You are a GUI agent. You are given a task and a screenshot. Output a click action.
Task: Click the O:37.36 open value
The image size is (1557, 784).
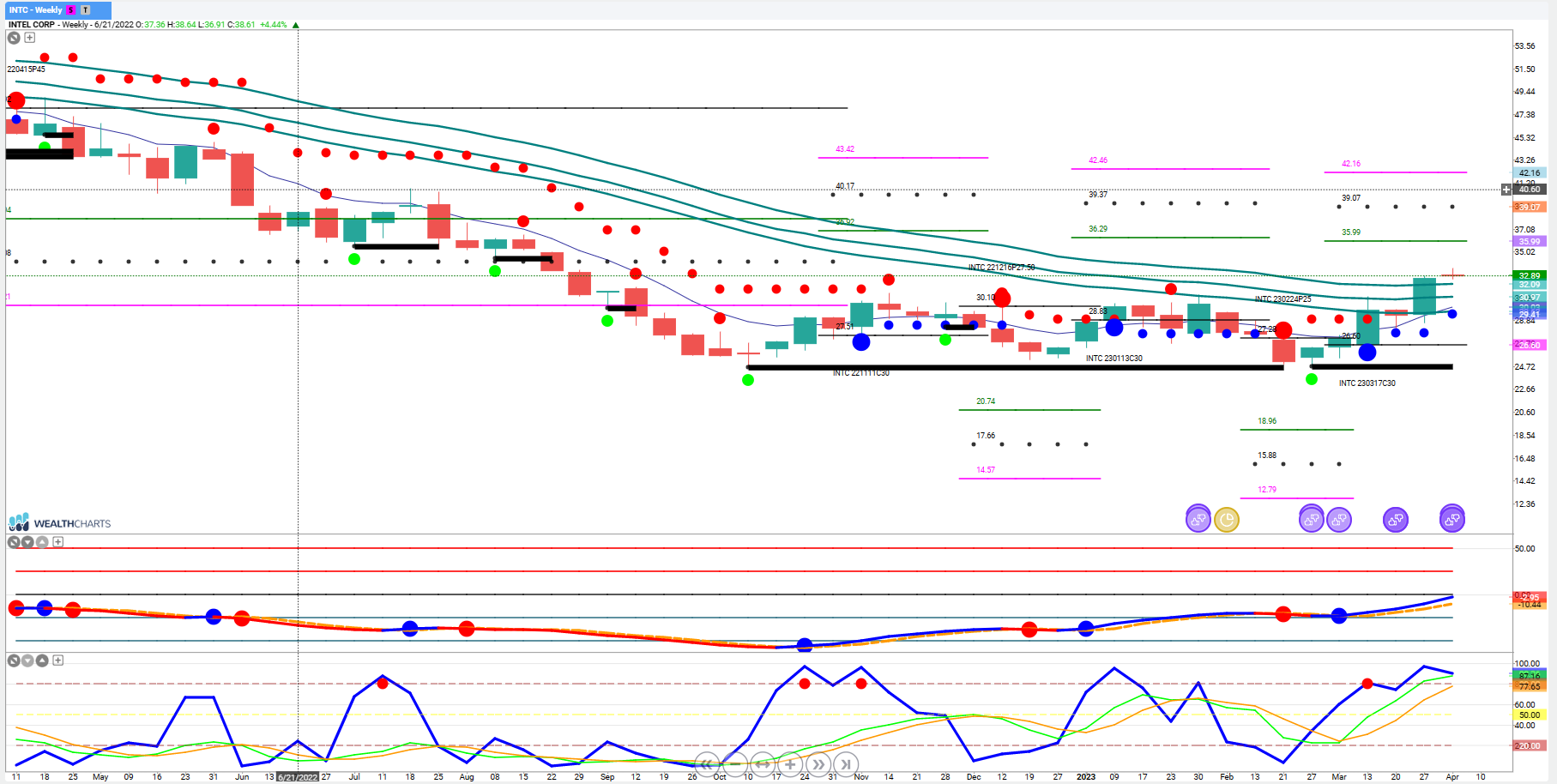tap(151, 25)
